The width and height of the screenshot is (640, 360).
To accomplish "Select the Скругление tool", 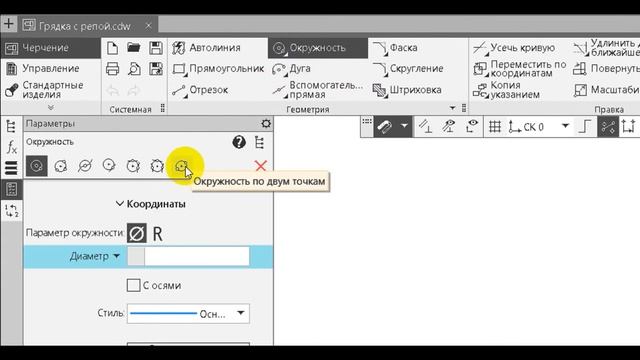I will [x=408, y=69].
